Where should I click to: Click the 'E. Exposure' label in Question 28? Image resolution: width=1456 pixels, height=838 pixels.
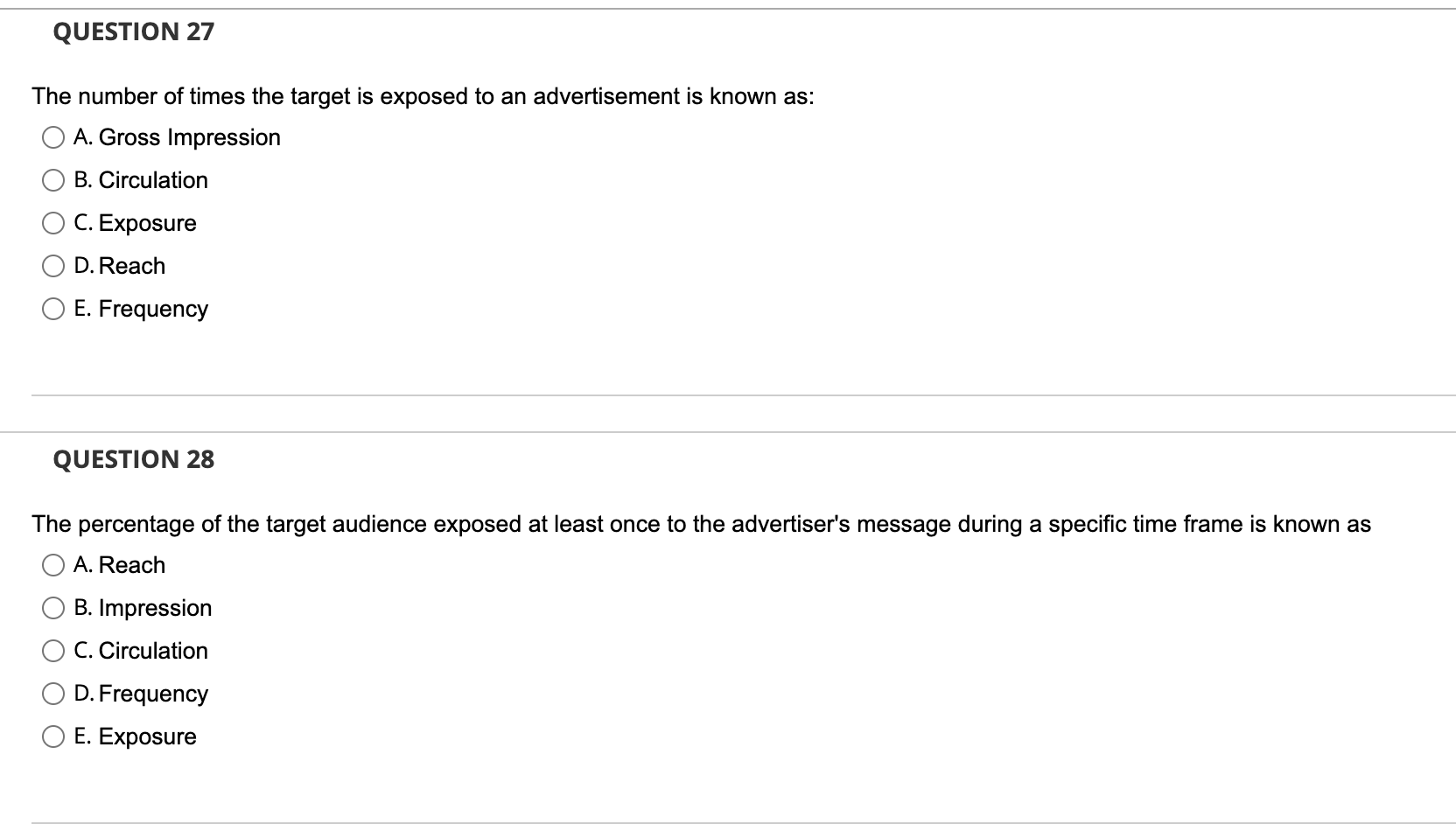tap(136, 737)
